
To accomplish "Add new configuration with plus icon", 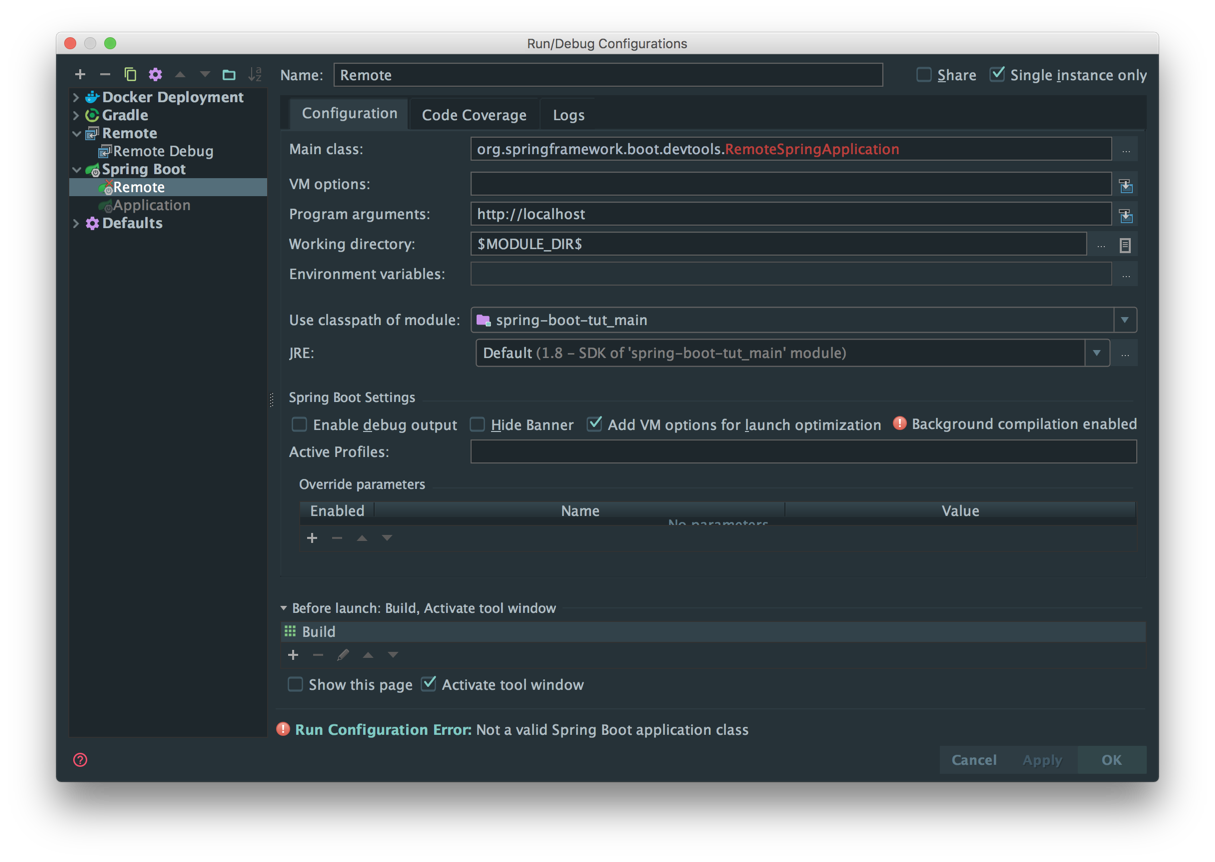I will [x=80, y=75].
